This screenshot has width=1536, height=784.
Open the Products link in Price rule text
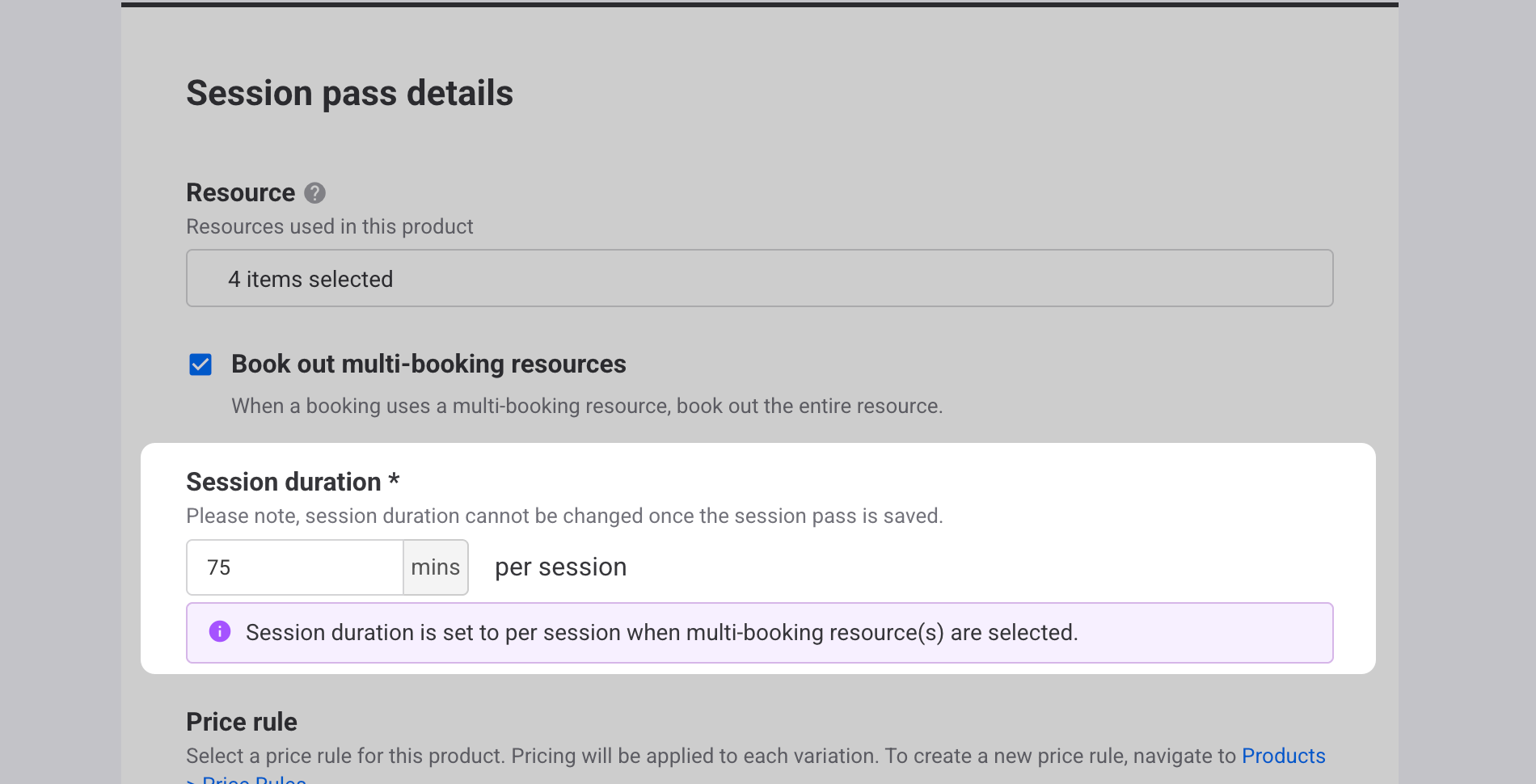(x=1283, y=756)
